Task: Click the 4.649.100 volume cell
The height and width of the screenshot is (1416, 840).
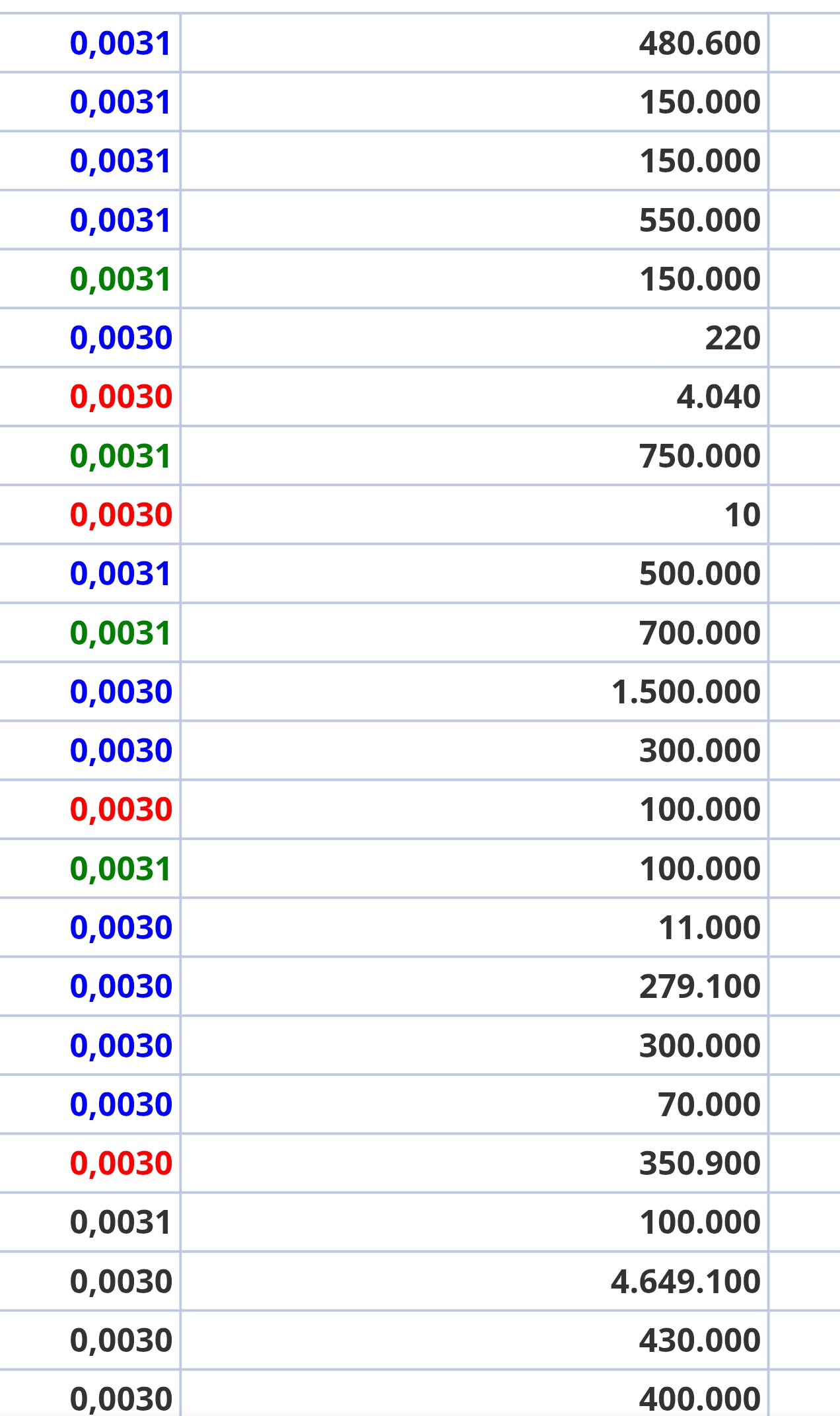Action: [x=474, y=1281]
